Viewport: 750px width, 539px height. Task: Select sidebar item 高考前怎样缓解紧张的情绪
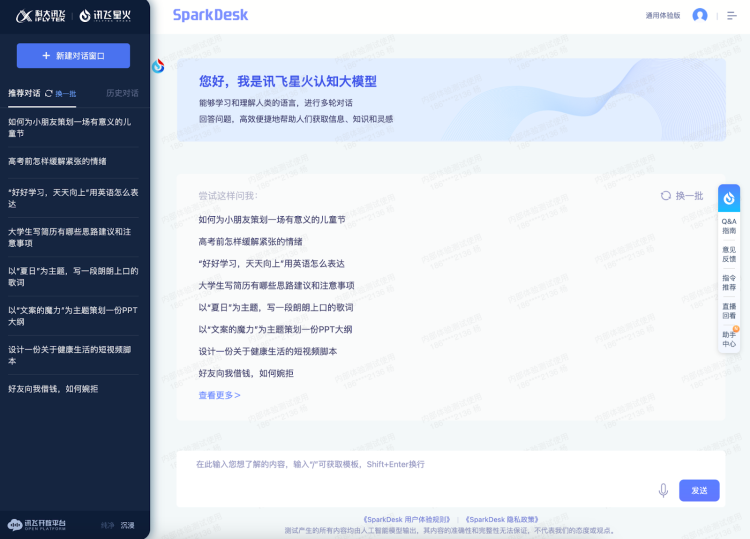click(73, 161)
